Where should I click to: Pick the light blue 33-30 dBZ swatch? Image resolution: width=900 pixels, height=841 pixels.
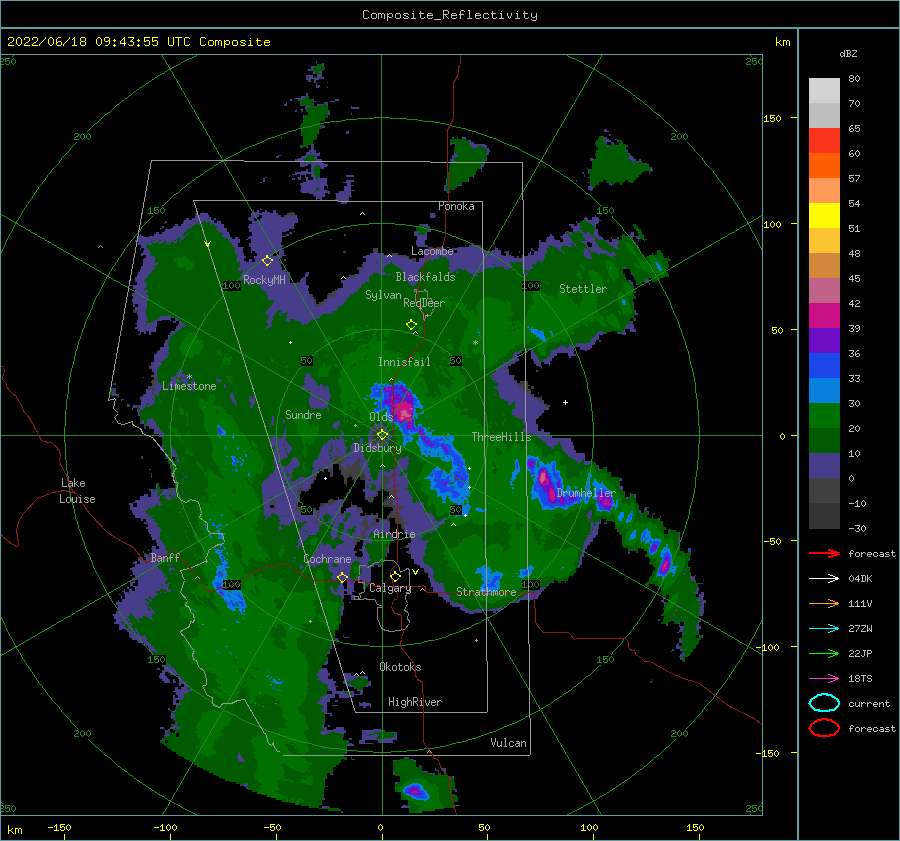824,390
